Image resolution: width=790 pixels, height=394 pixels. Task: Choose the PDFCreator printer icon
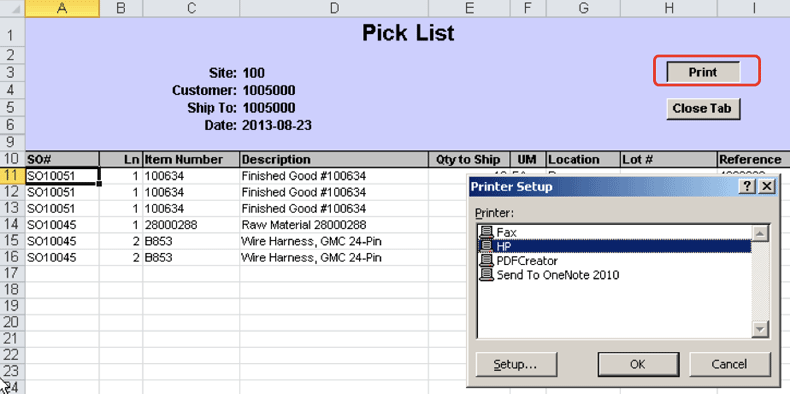486,260
